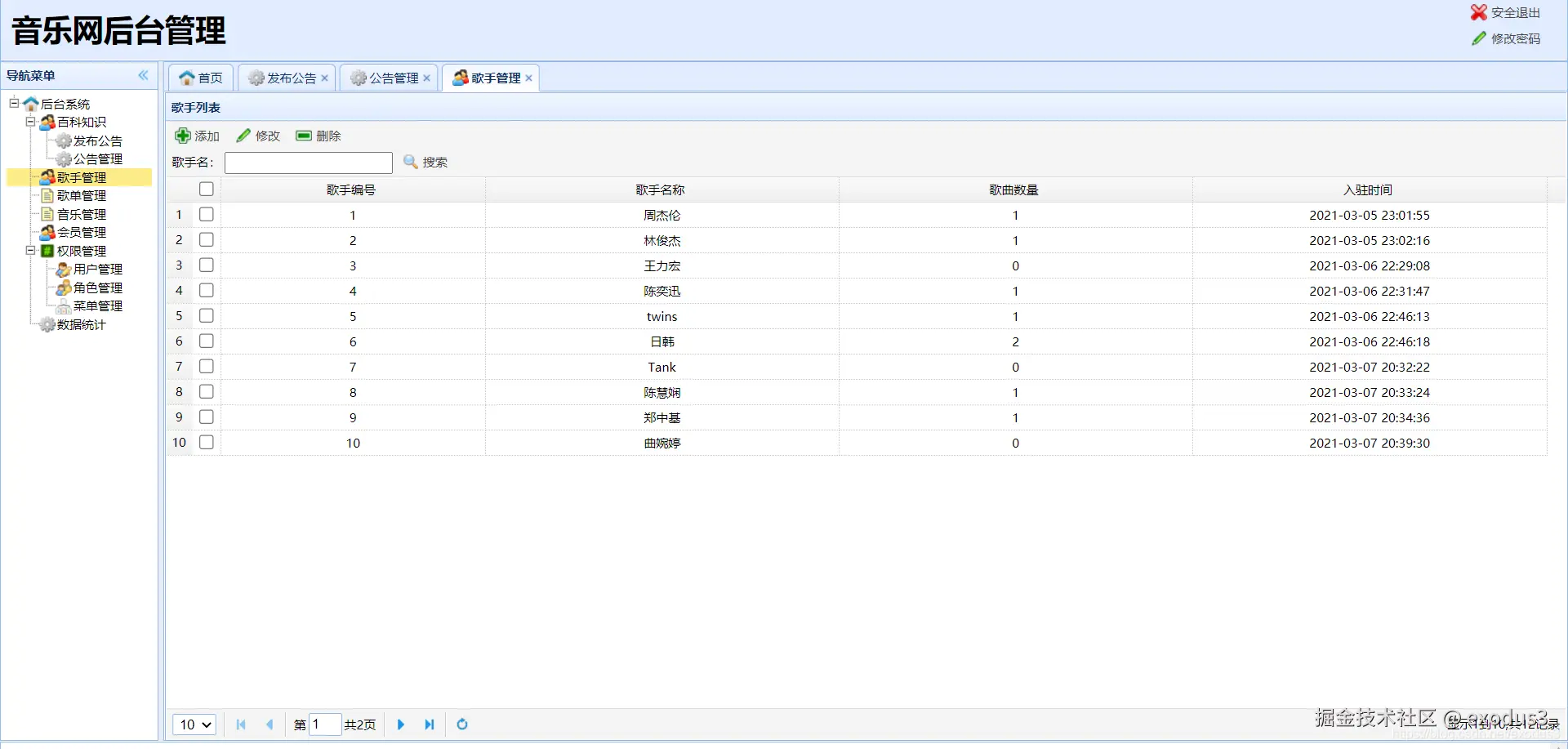Viewport: 1568px width, 749px height.
Task: Open 音乐管理 in the navigation tree
Action: (x=82, y=214)
